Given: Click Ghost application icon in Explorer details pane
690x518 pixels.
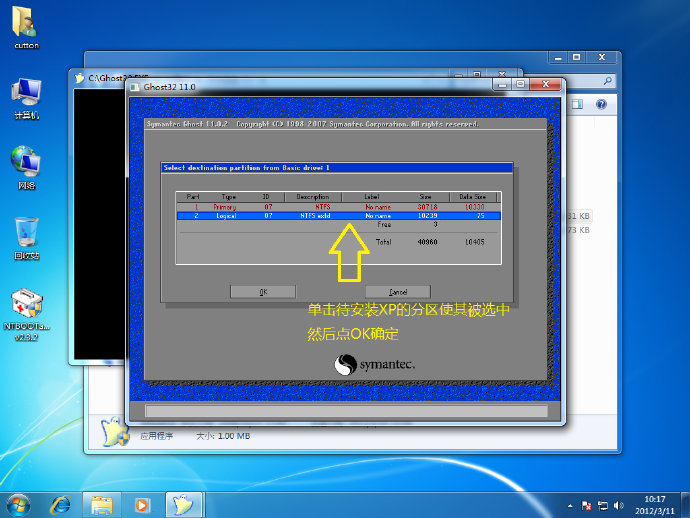Looking at the screenshot, I should coord(114,432).
